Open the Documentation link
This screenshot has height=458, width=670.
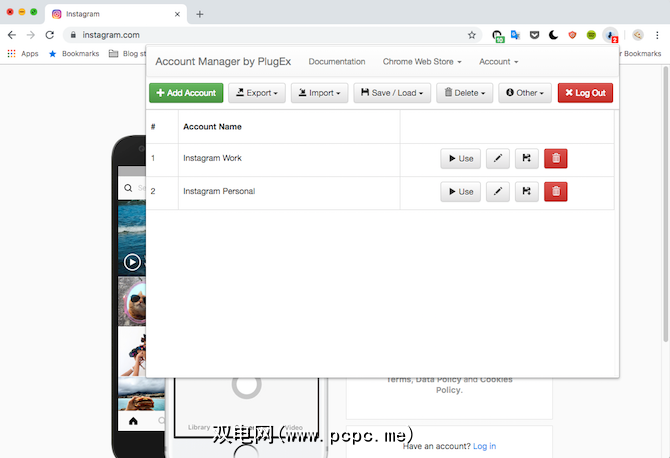pyautogui.click(x=337, y=62)
